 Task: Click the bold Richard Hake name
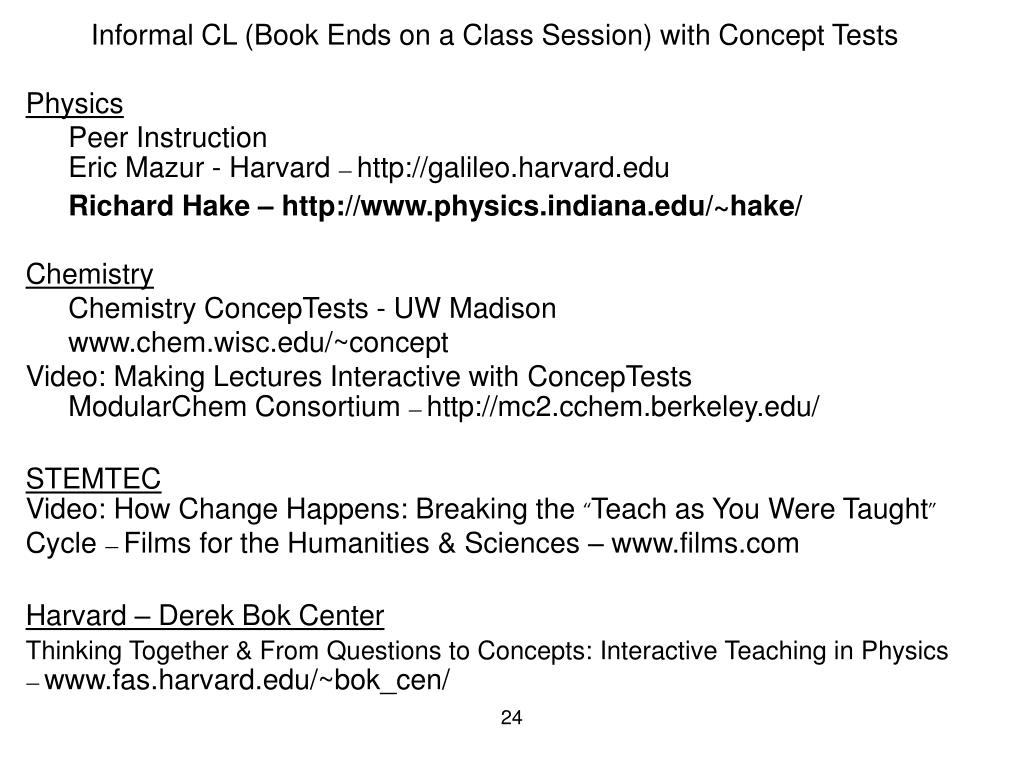coord(159,206)
